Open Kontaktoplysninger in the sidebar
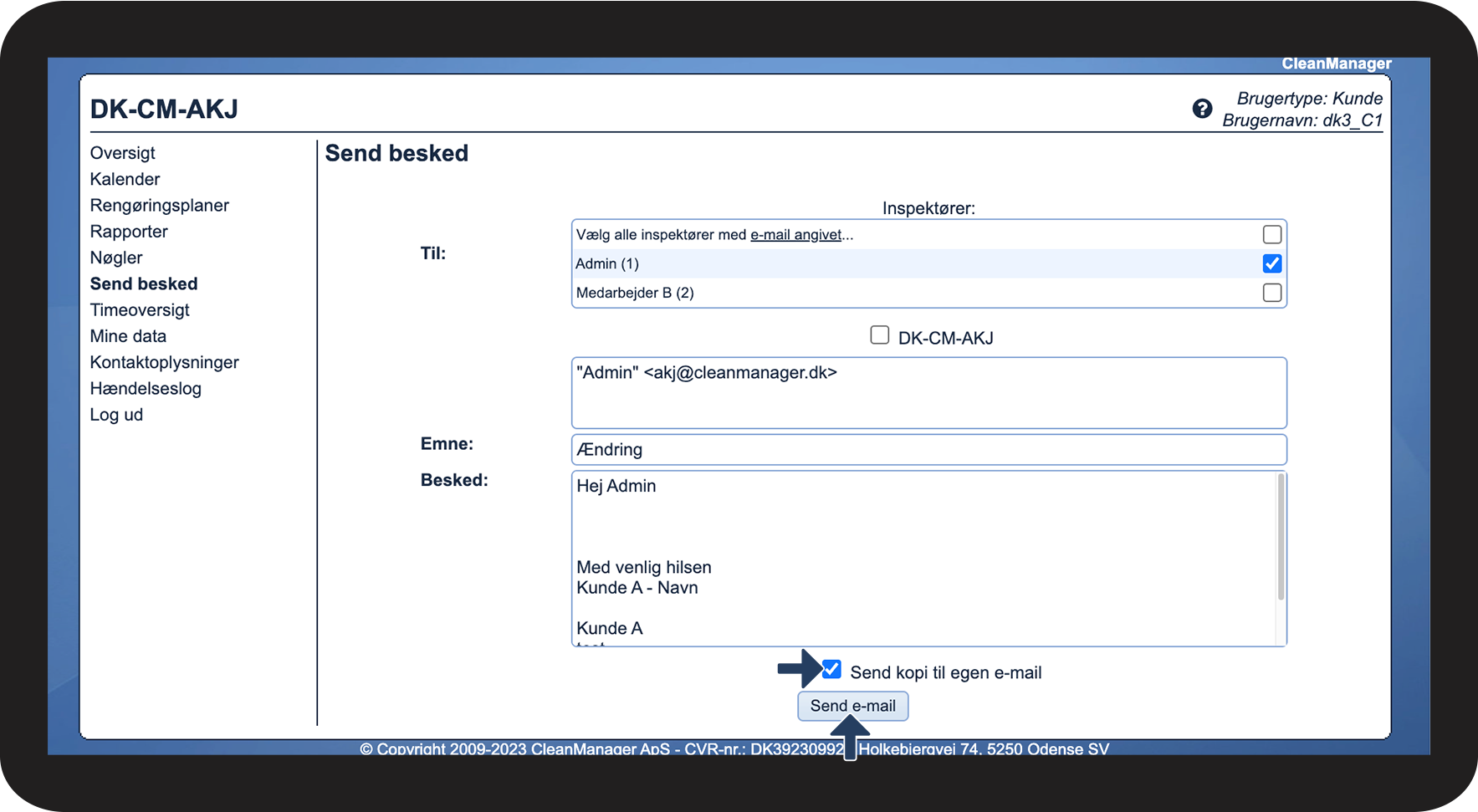The width and height of the screenshot is (1478, 812). pos(164,363)
